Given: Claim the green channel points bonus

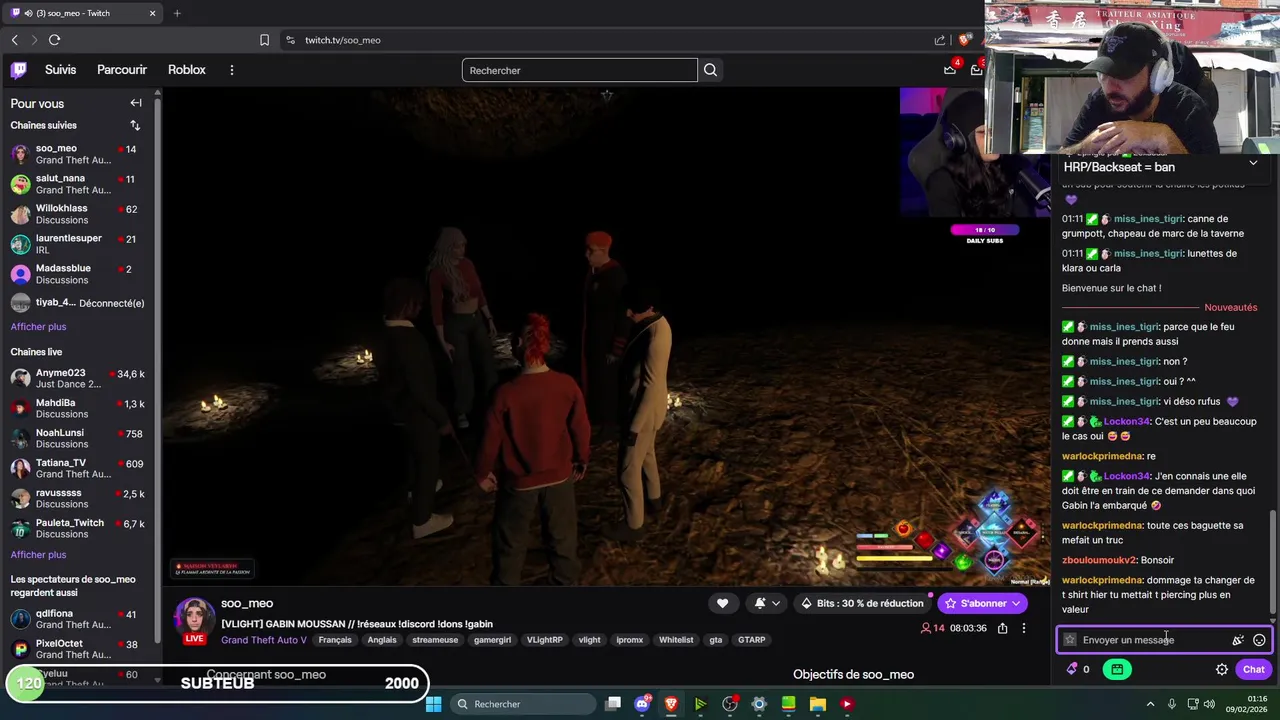Looking at the screenshot, I should [1117, 669].
